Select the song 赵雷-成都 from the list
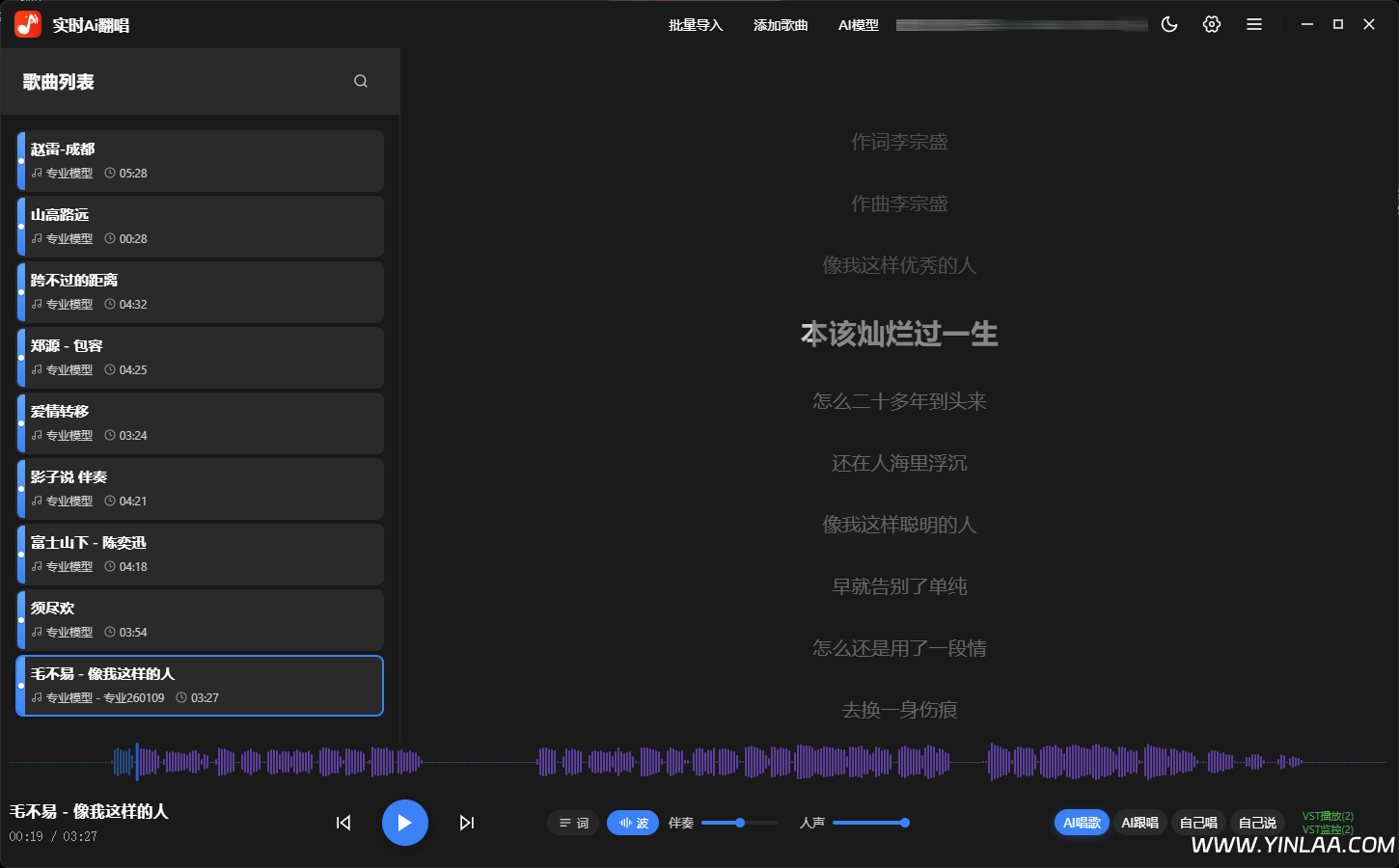1399x868 pixels. (200, 160)
